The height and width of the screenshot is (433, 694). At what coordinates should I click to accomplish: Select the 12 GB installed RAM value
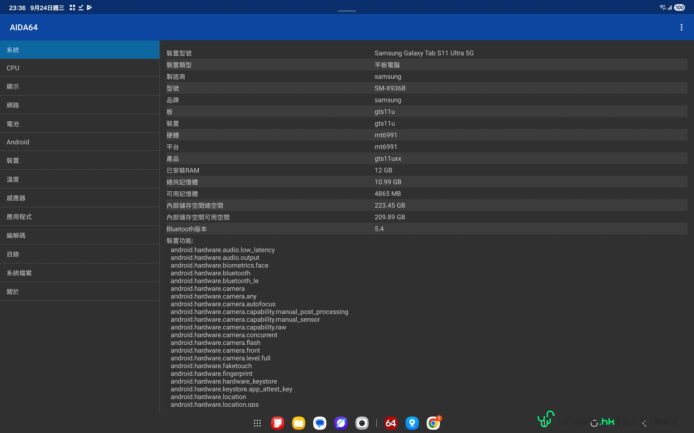tap(383, 170)
